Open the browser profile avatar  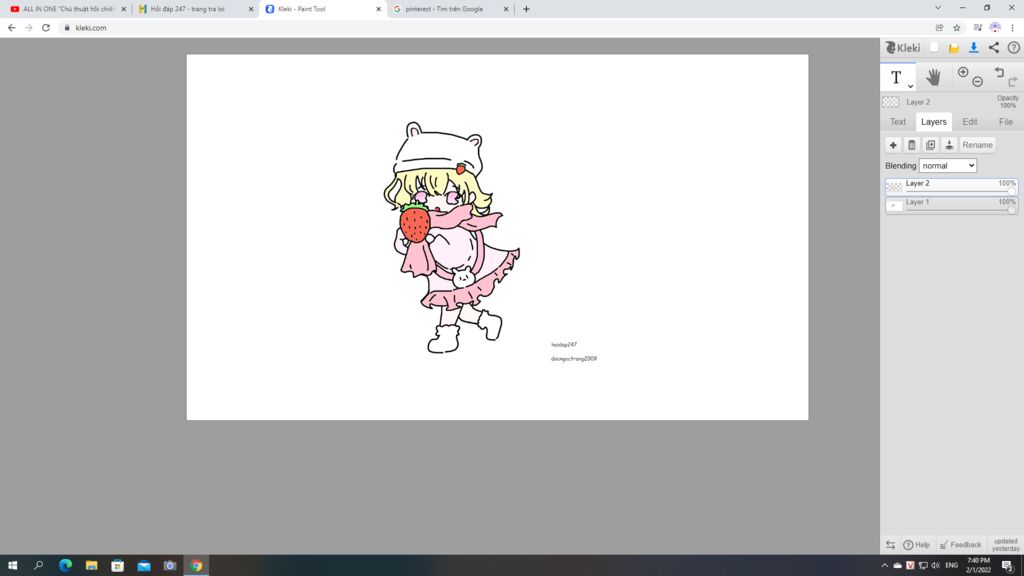995,27
